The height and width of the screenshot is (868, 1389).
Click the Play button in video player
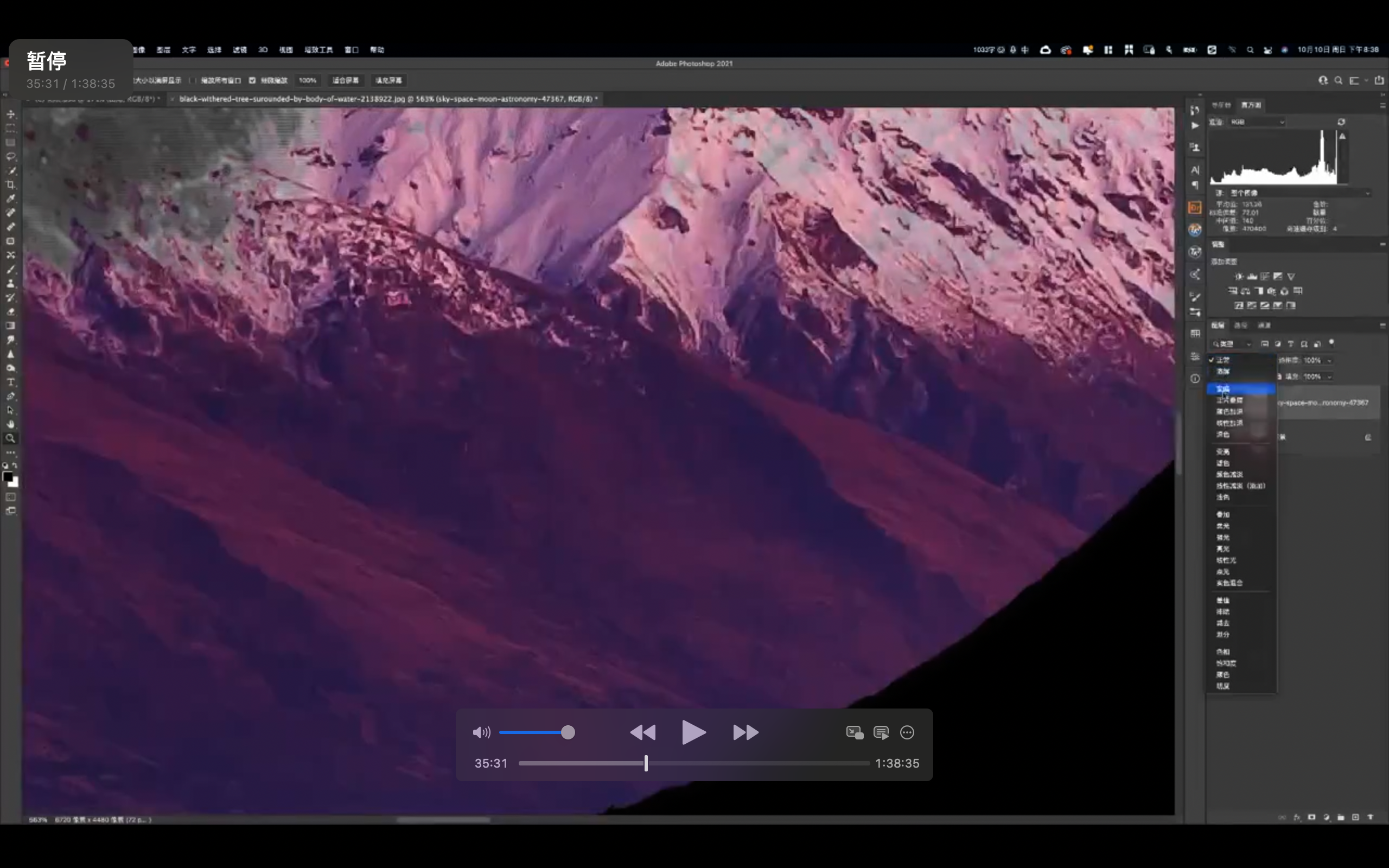(x=693, y=732)
